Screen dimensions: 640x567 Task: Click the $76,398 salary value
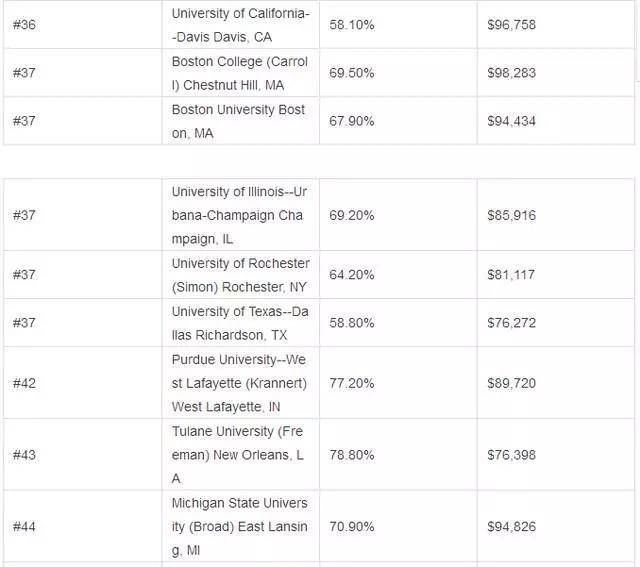pos(511,455)
